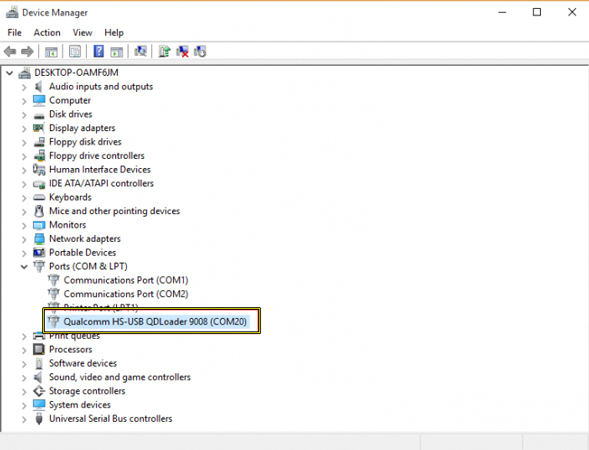Click the Forward arrow toolbar icon

tap(27, 51)
